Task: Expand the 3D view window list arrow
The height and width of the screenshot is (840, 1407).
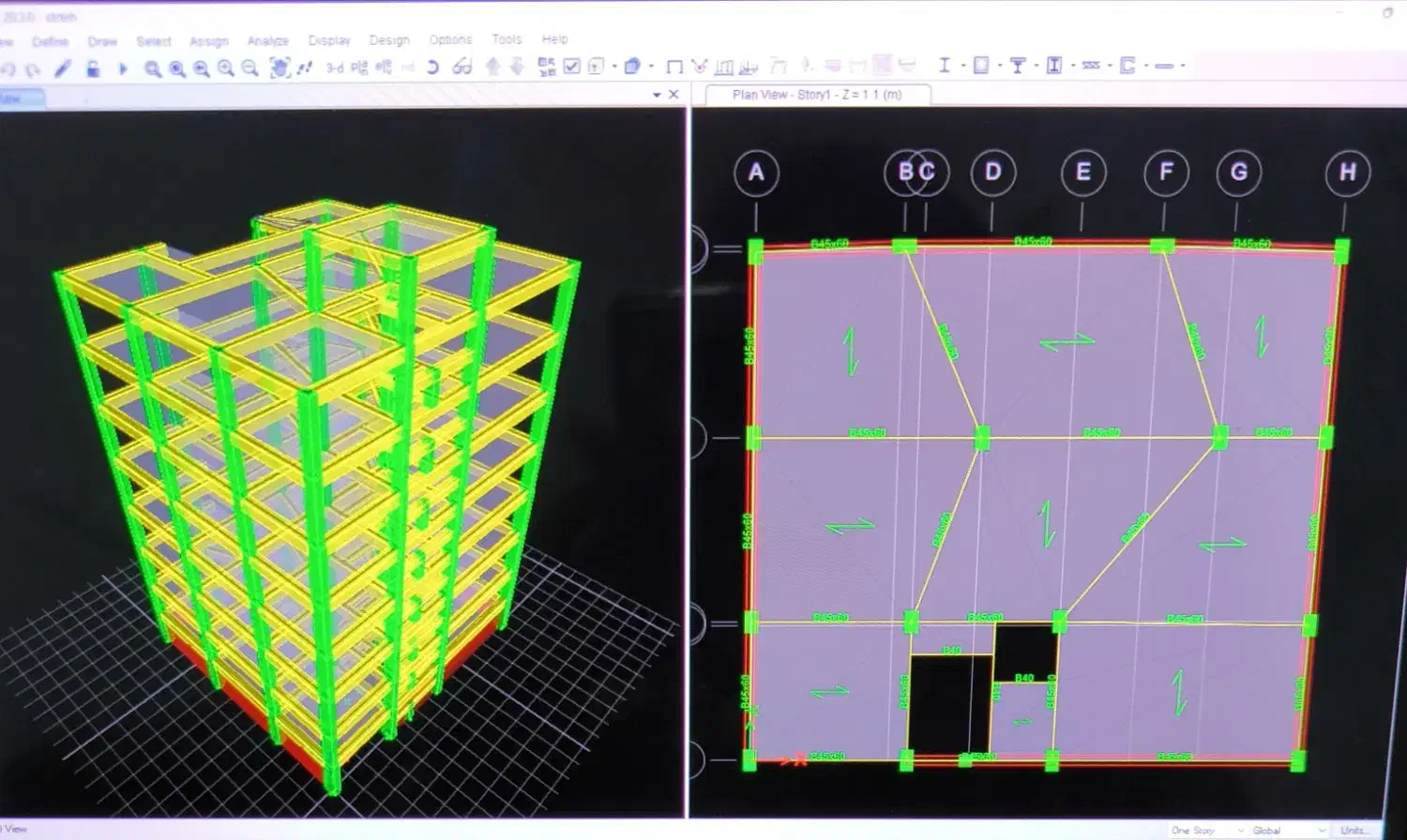Action: (657, 95)
